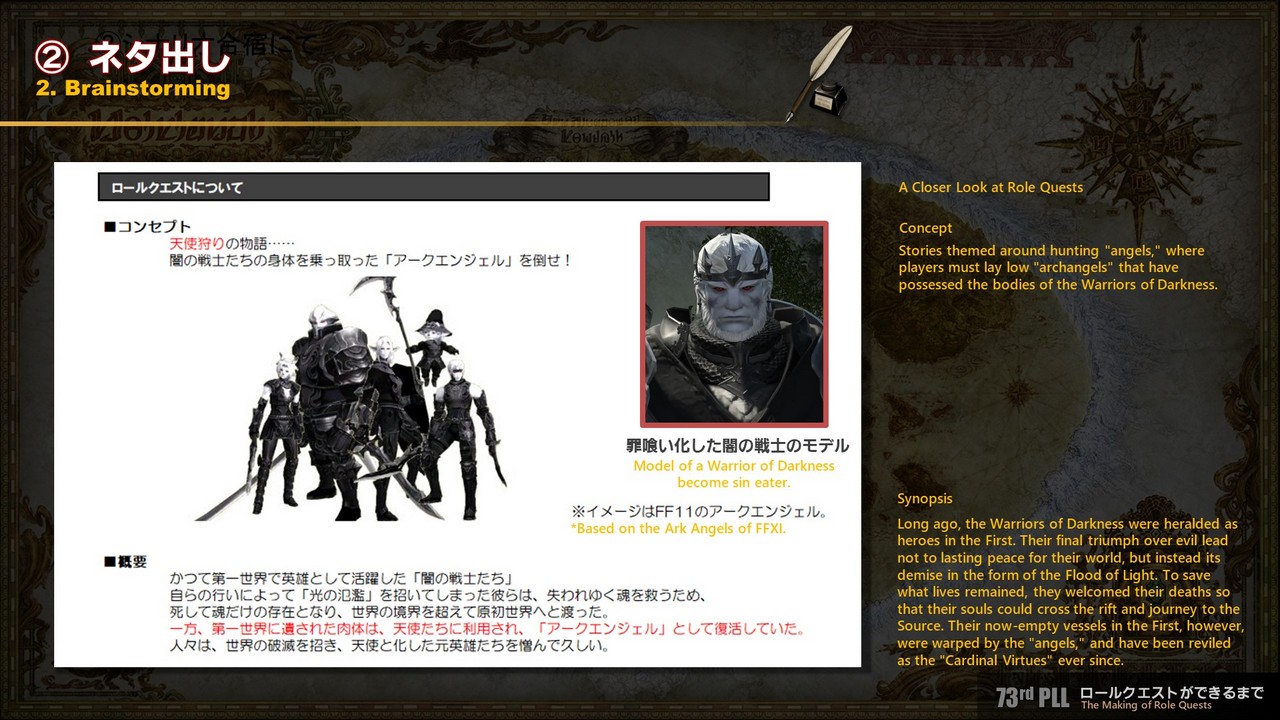
Task: Click the "2. Brainstorming" subtitle
Action: 133,88
